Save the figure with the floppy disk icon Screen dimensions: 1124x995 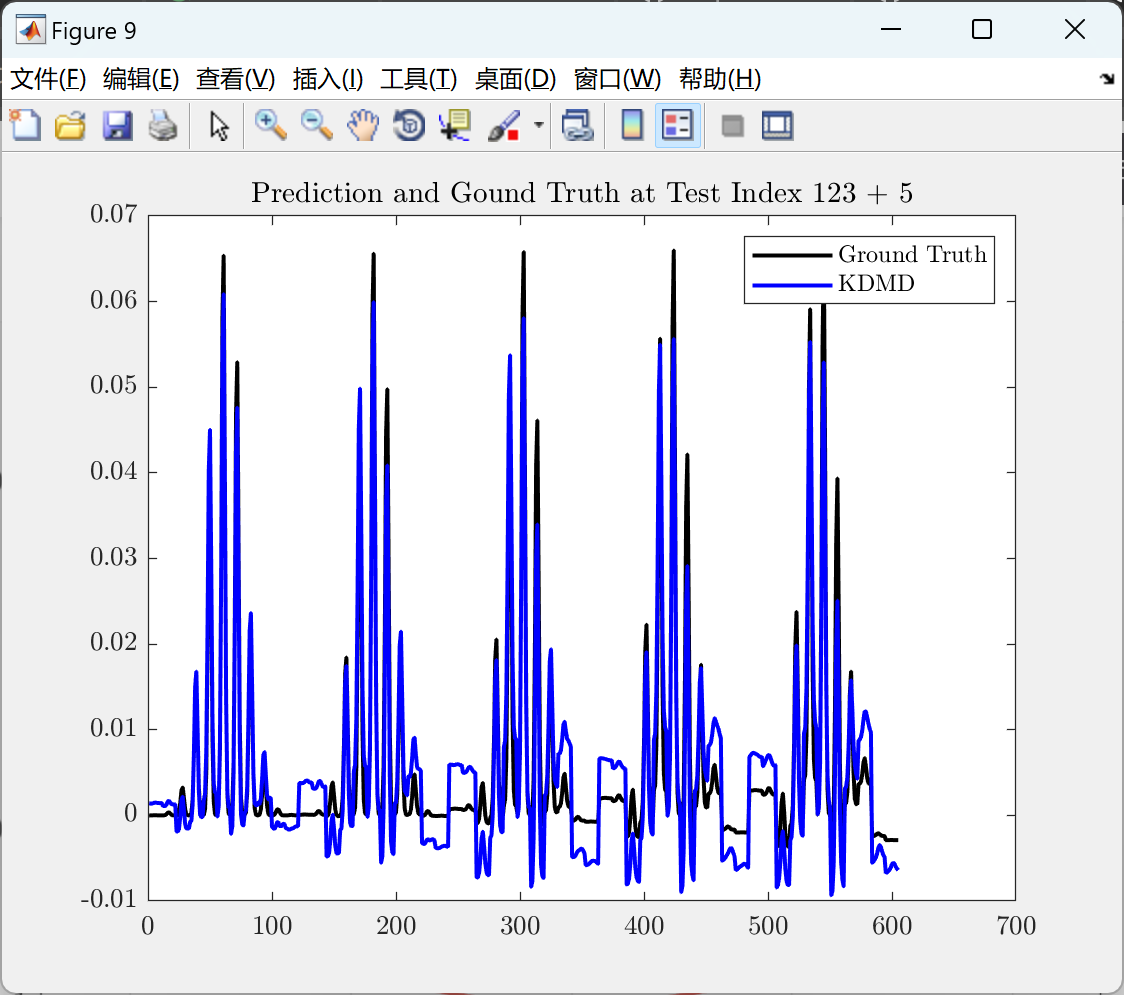(x=117, y=125)
